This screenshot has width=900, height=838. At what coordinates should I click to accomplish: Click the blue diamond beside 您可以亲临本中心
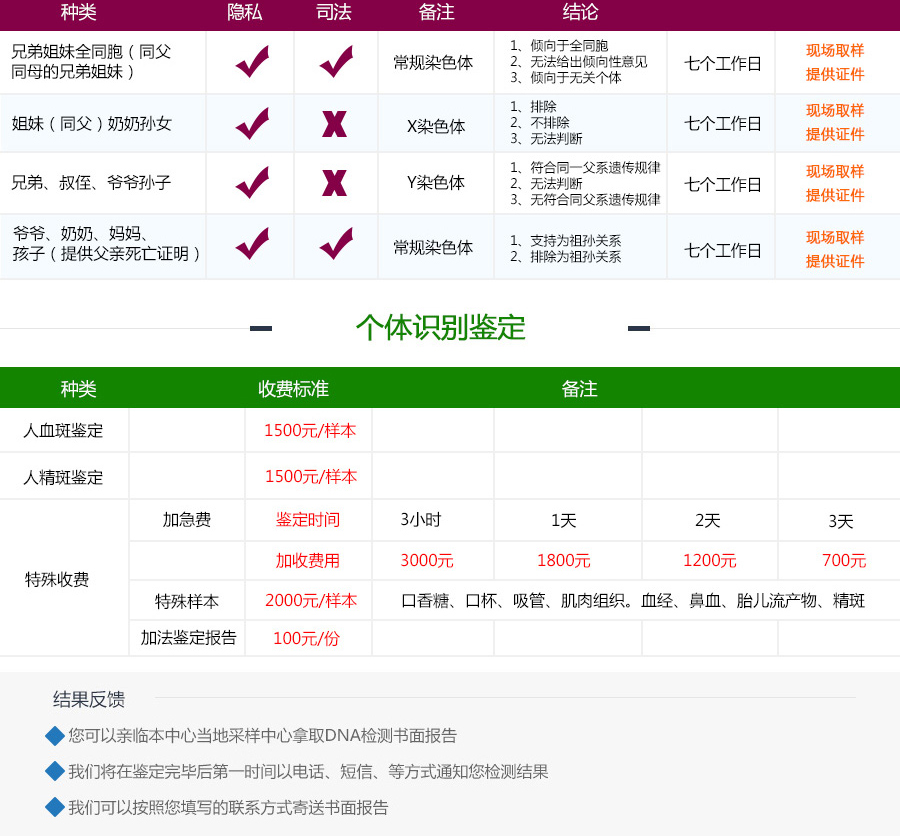[x=55, y=736]
